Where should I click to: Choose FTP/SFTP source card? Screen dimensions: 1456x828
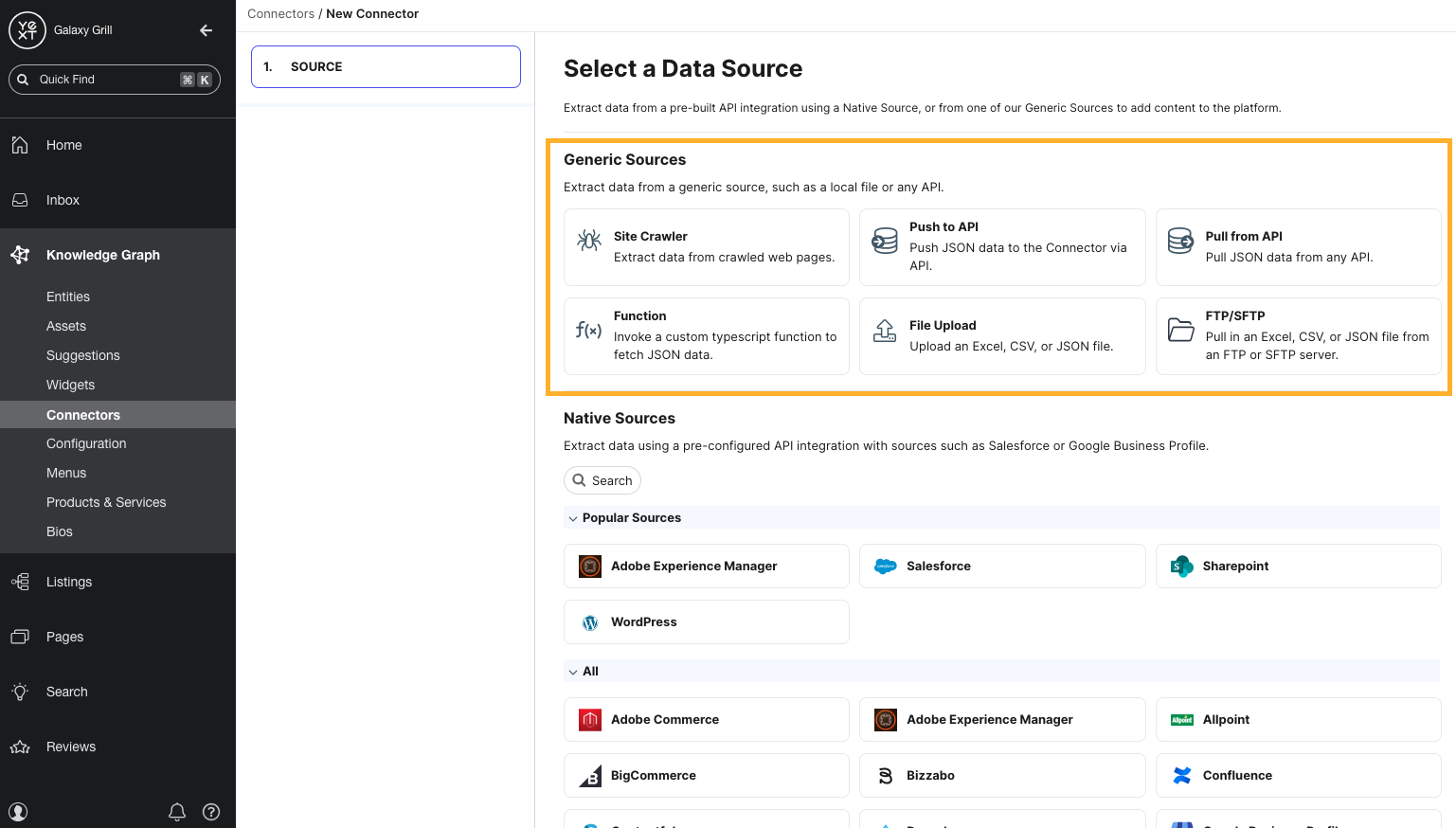pyautogui.click(x=1299, y=336)
